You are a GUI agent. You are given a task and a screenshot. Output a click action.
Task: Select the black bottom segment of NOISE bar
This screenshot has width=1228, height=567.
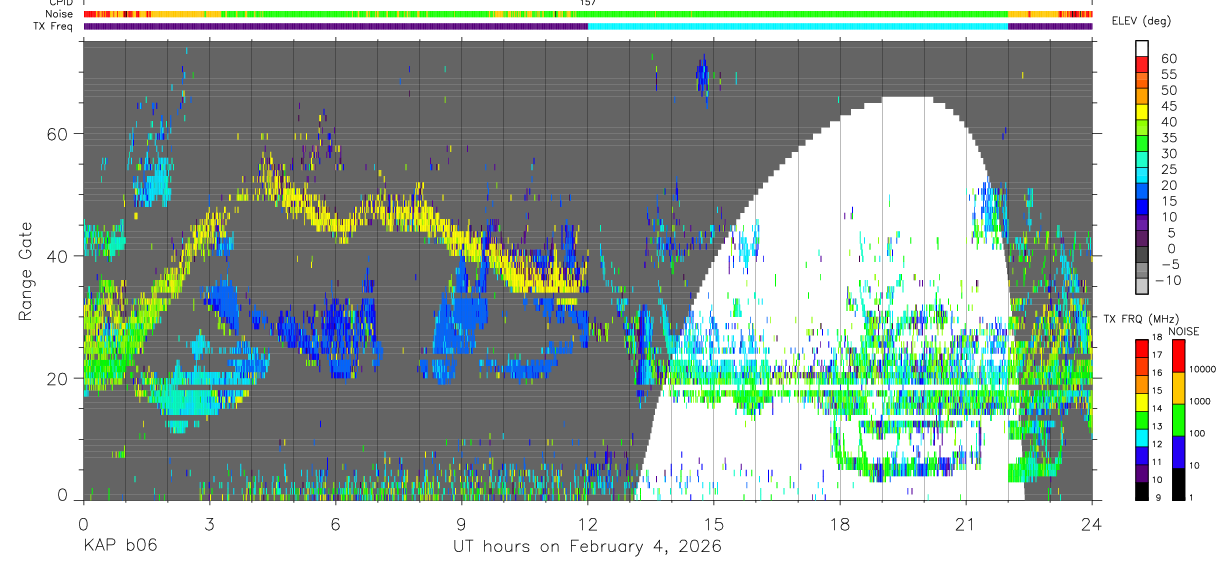tap(1179, 483)
